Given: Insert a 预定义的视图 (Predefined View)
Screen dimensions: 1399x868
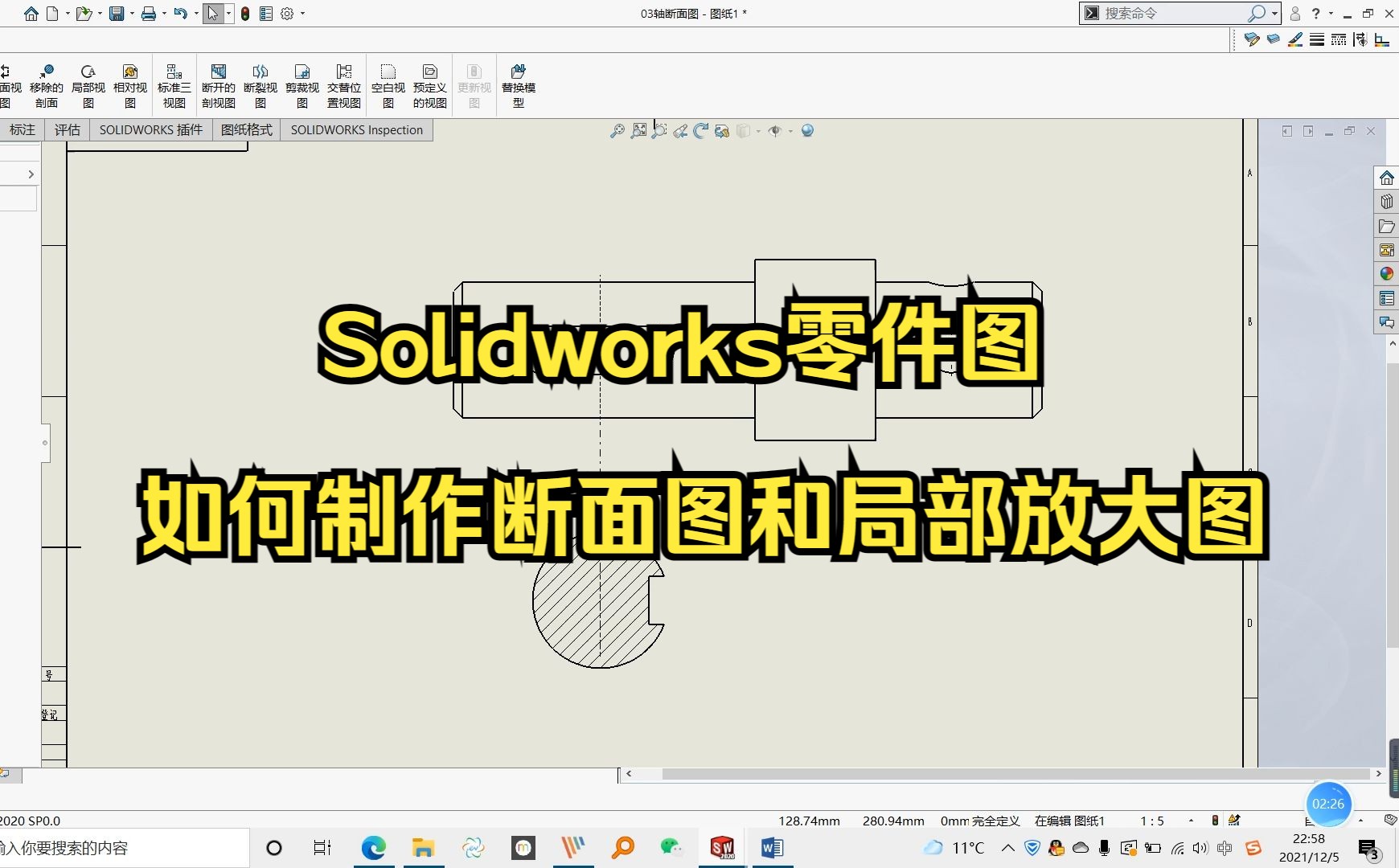Looking at the screenshot, I should pyautogui.click(x=430, y=86).
